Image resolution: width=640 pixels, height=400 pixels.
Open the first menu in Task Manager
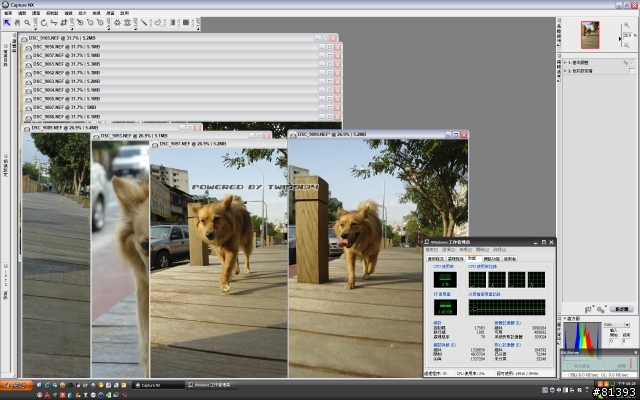(432, 250)
